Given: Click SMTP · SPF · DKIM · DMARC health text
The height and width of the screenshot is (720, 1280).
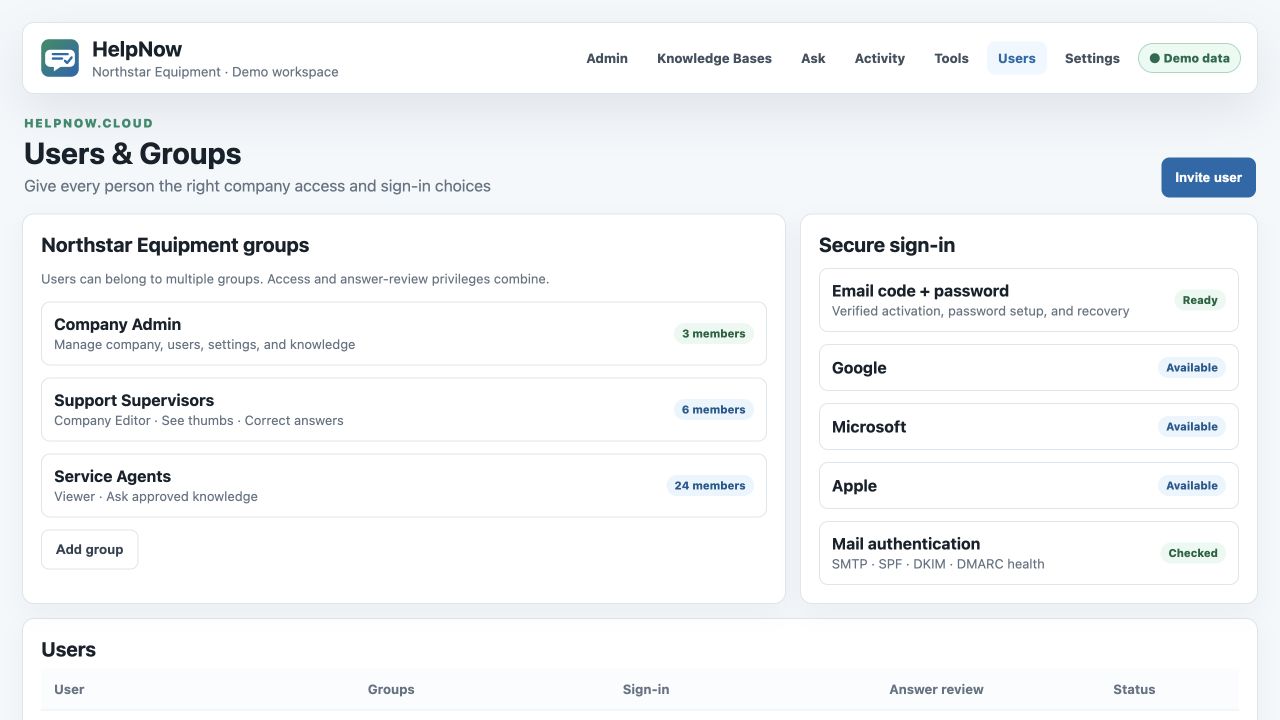Looking at the screenshot, I should pos(938,564).
